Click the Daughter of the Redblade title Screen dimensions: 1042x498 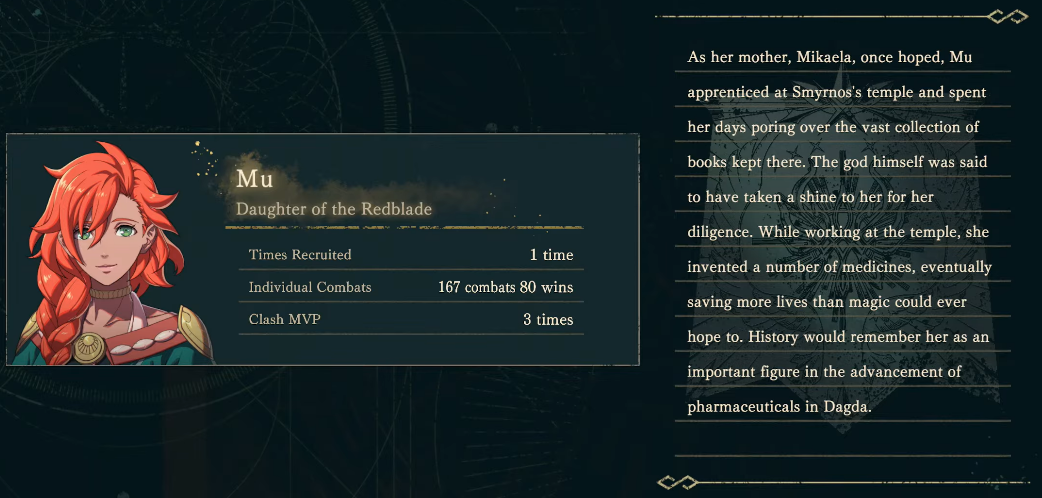point(334,209)
